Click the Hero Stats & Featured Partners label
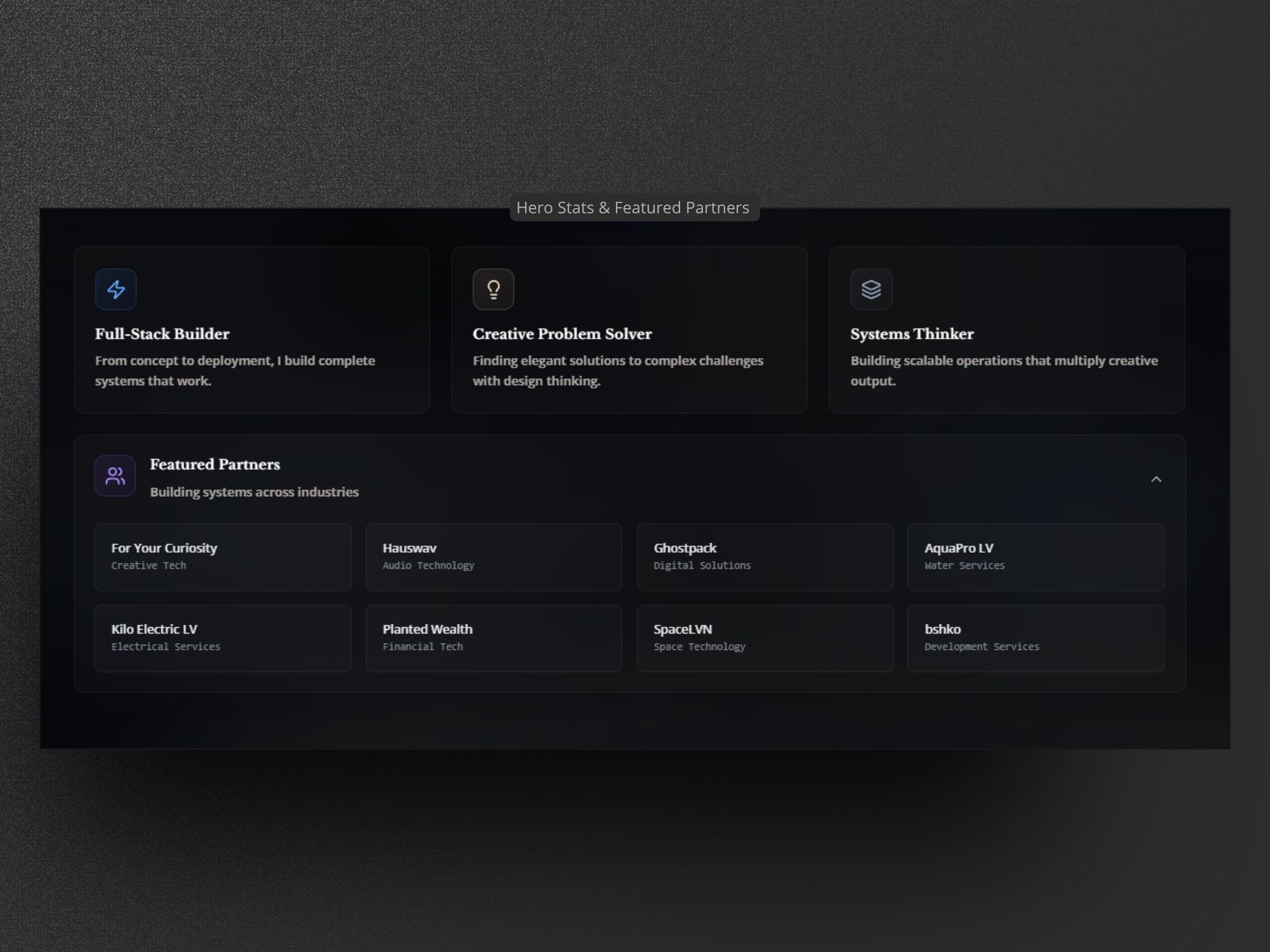The width and height of the screenshot is (1270, 952). (633, 208)
